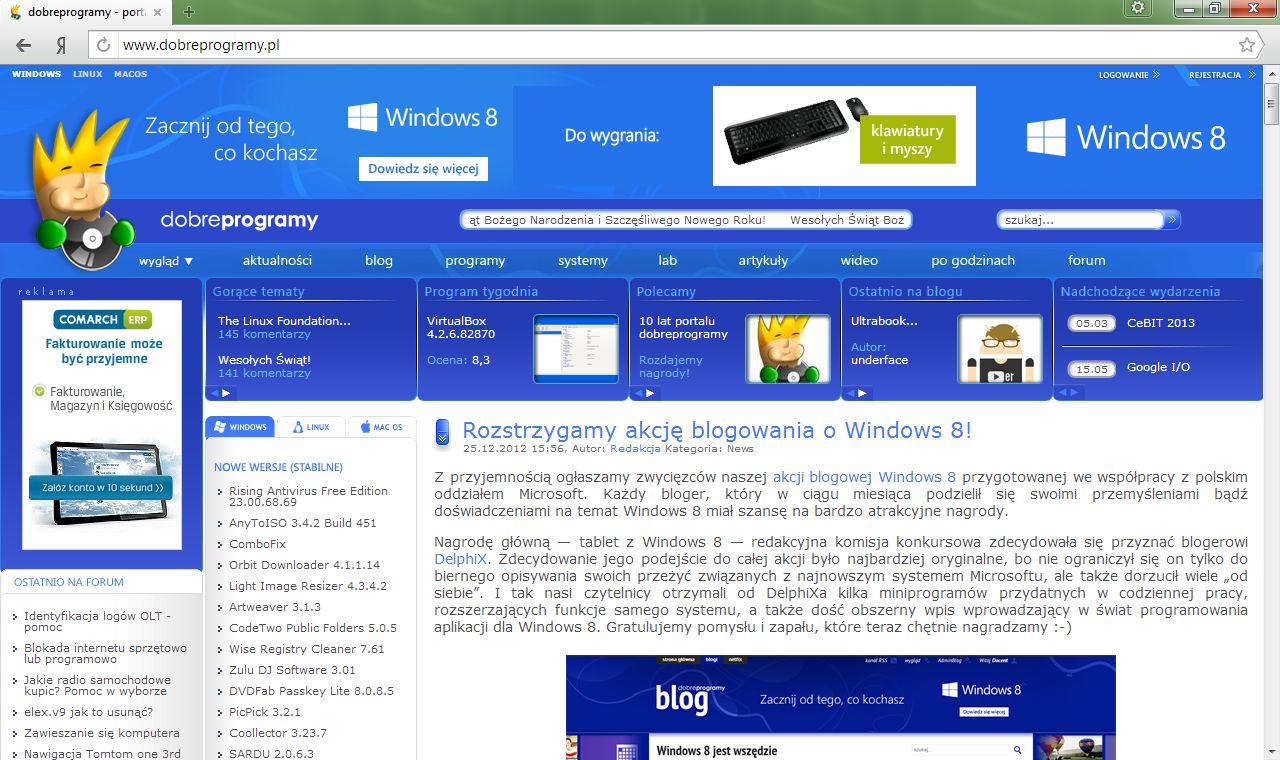The image size is (1280, 760).
Task: Open the ComboFix list entry
Action: [x=257, y=544]
